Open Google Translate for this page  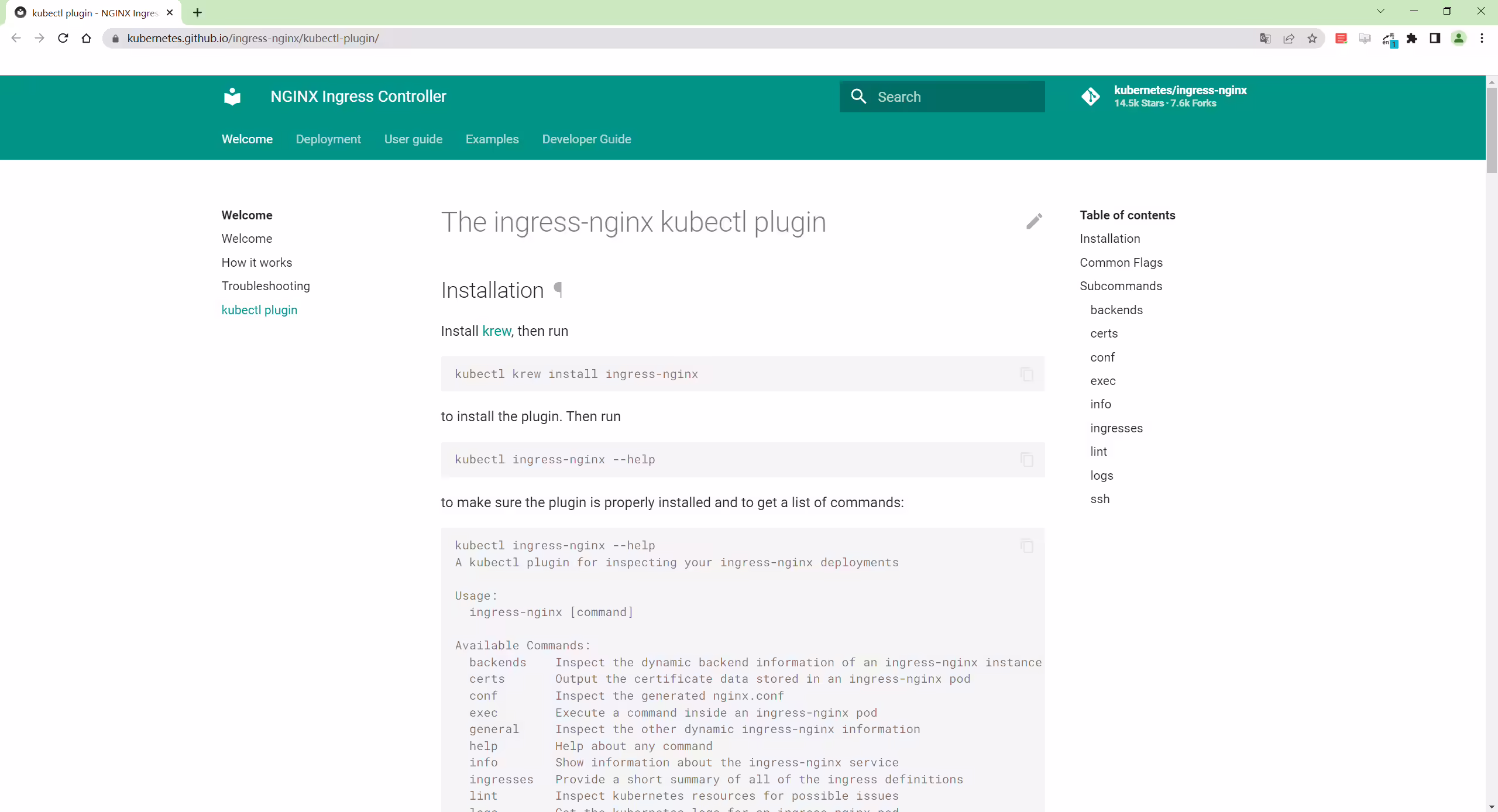pos(1265,39)
